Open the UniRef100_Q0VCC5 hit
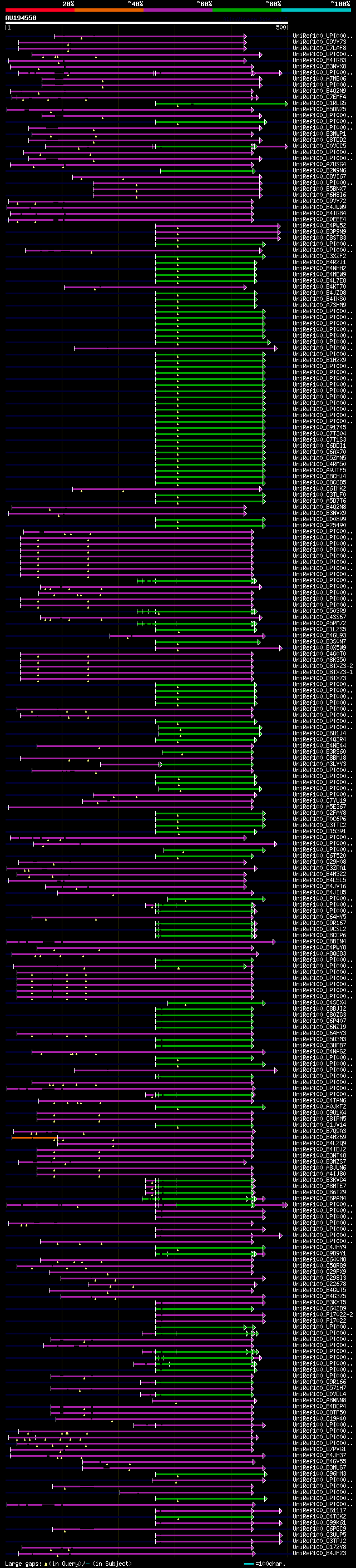 [319, 146]
